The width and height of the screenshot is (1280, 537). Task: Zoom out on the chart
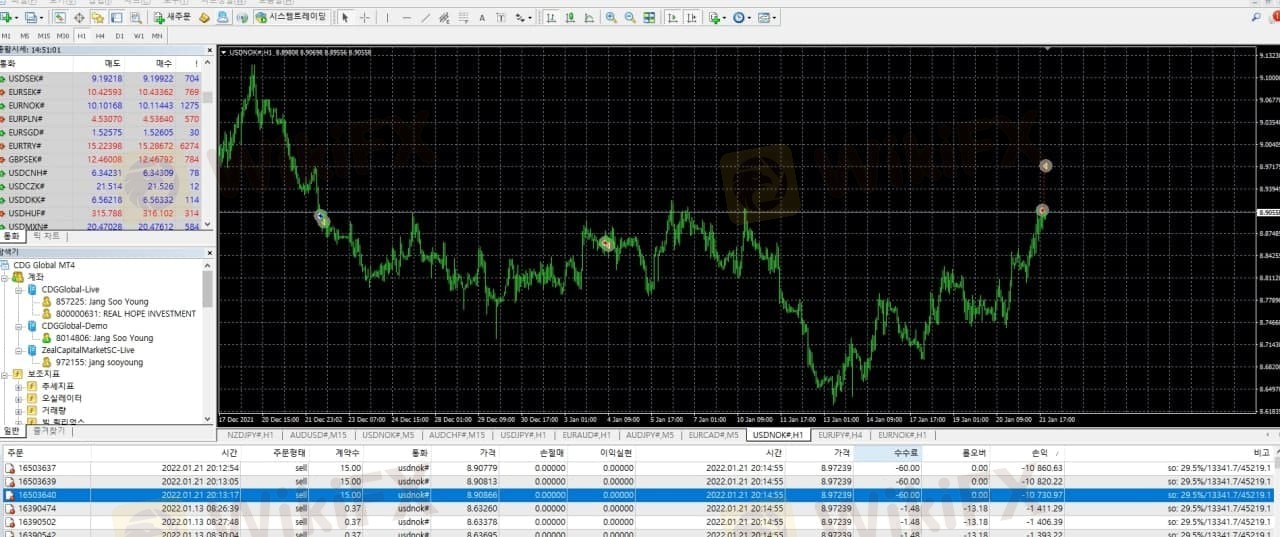[x=629, y=18]
